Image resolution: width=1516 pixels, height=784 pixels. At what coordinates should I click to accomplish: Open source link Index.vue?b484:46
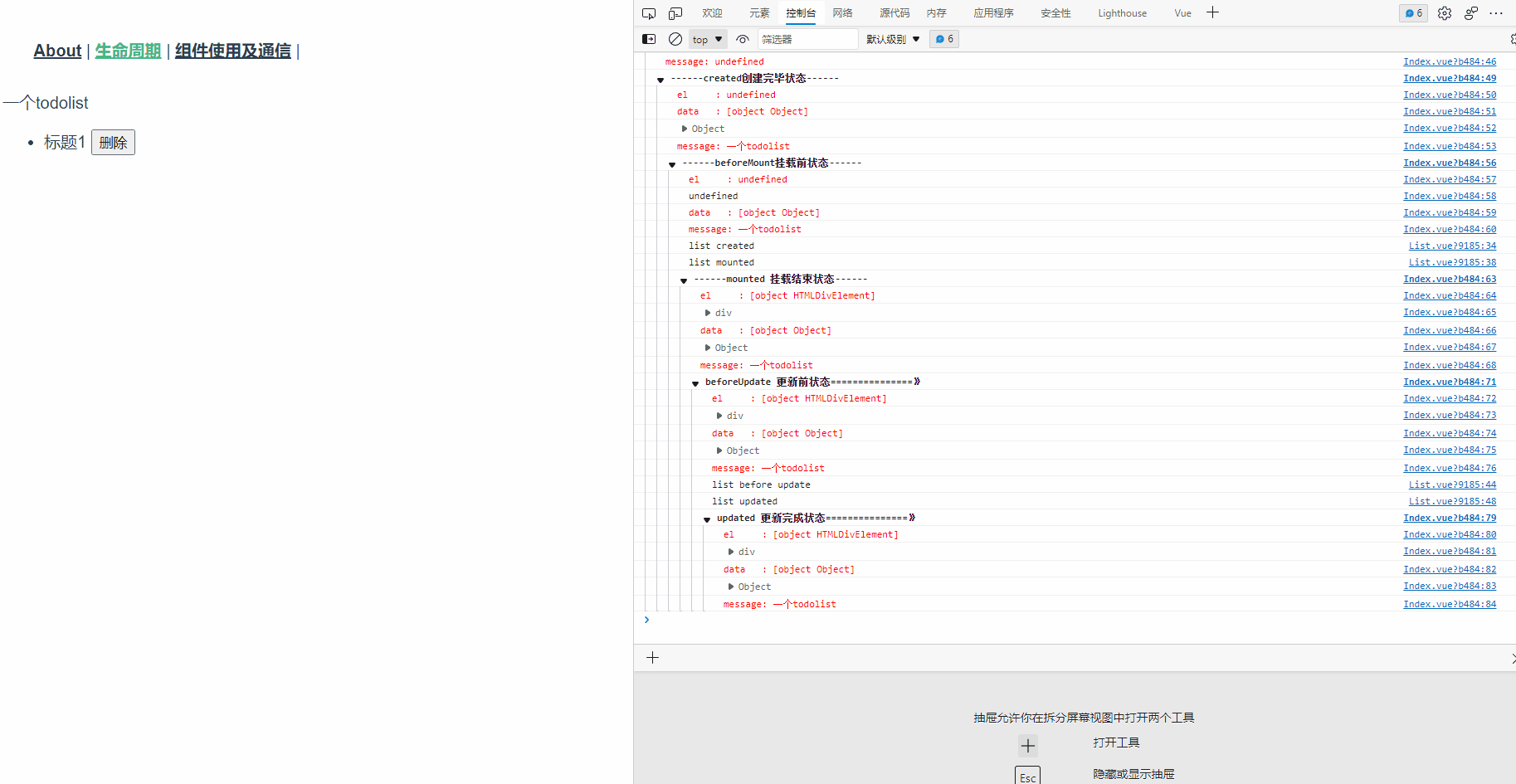coord(1450,61)
